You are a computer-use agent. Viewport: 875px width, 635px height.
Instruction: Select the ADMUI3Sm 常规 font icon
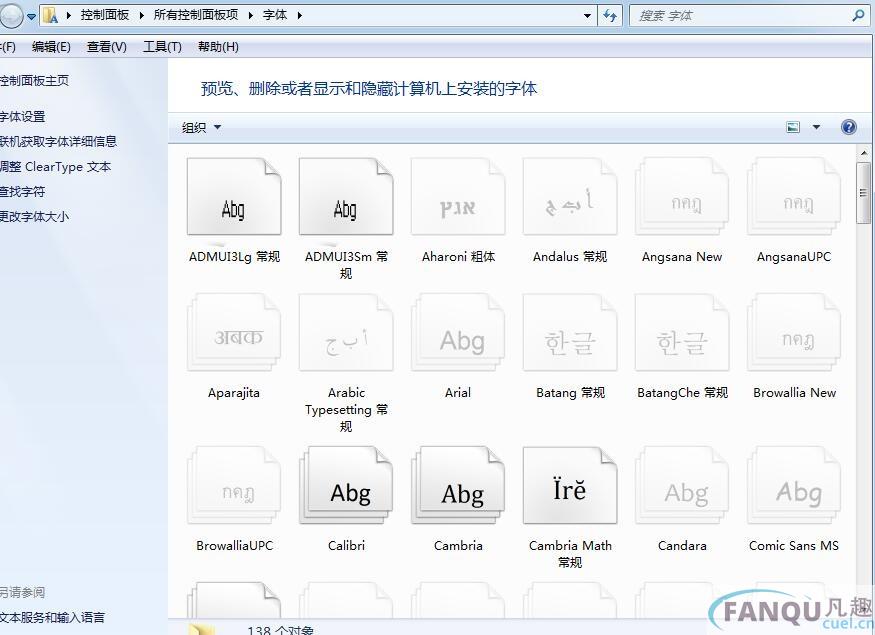point(346,196)
